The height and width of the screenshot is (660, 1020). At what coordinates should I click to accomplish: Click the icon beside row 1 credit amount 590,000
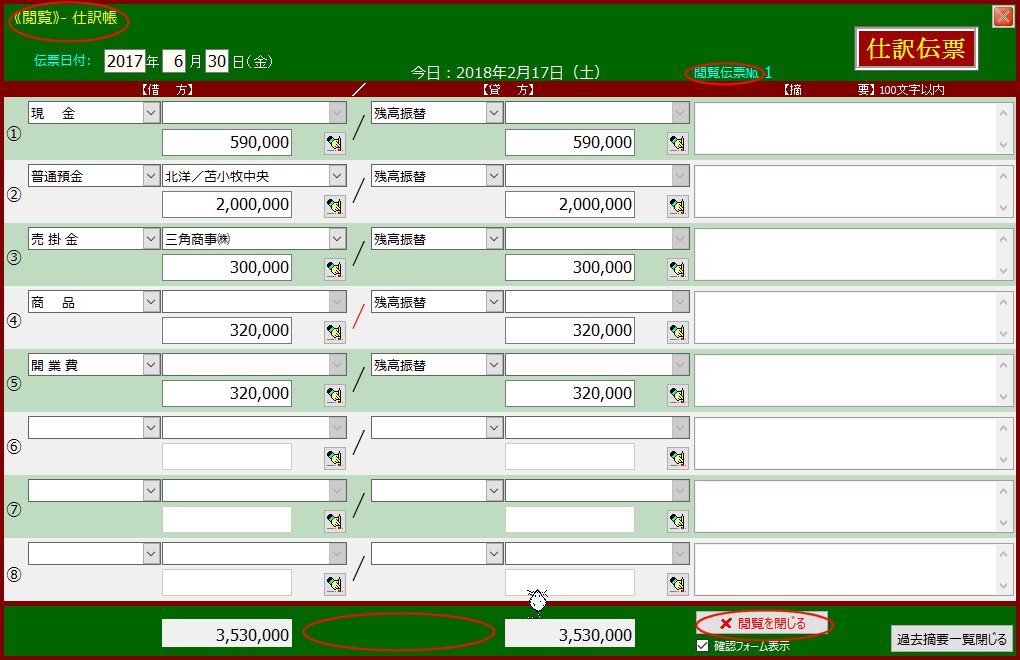(x=678, y=144)
